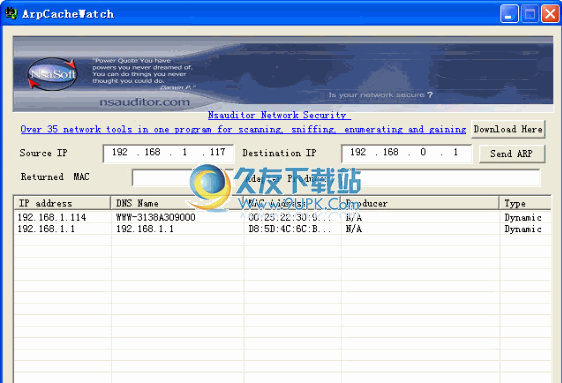Sort by the IP address column header

(x=62, y=203)
